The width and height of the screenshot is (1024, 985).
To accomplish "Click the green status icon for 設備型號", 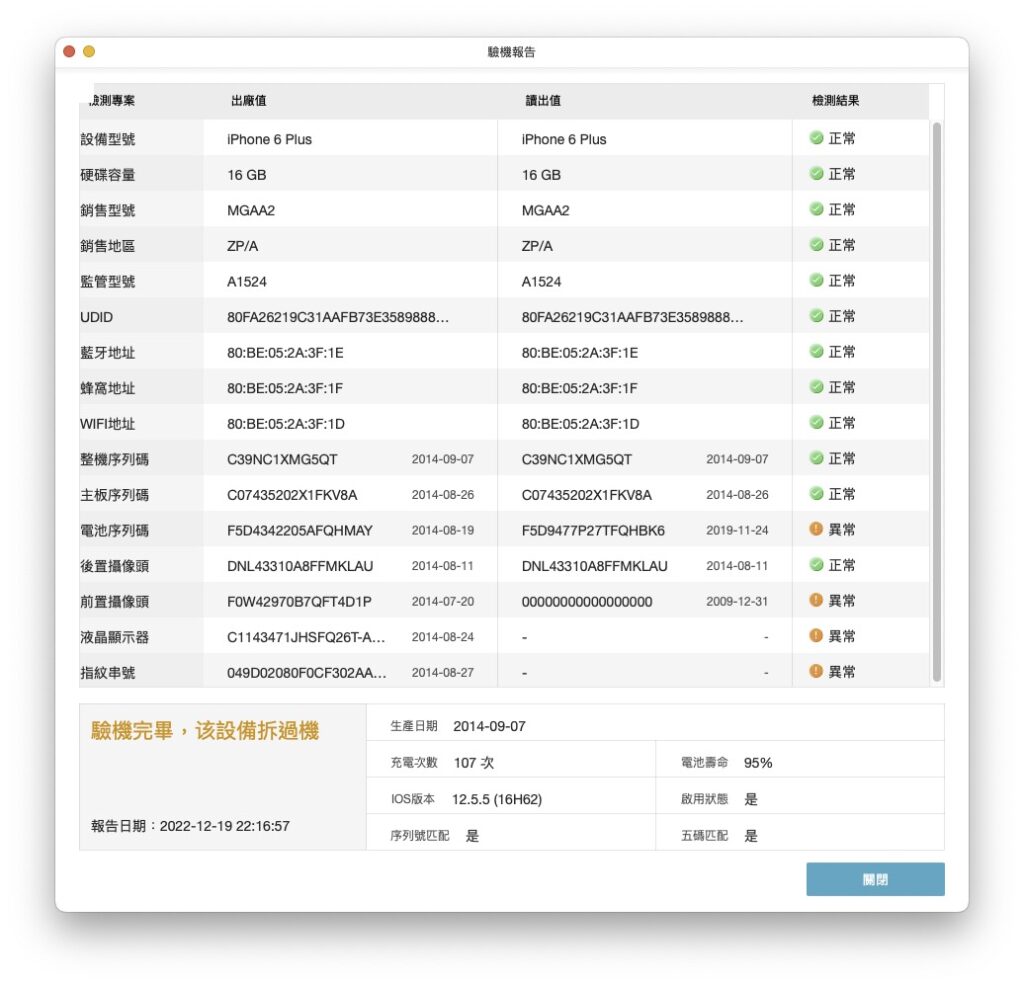I will coord(816,138).
